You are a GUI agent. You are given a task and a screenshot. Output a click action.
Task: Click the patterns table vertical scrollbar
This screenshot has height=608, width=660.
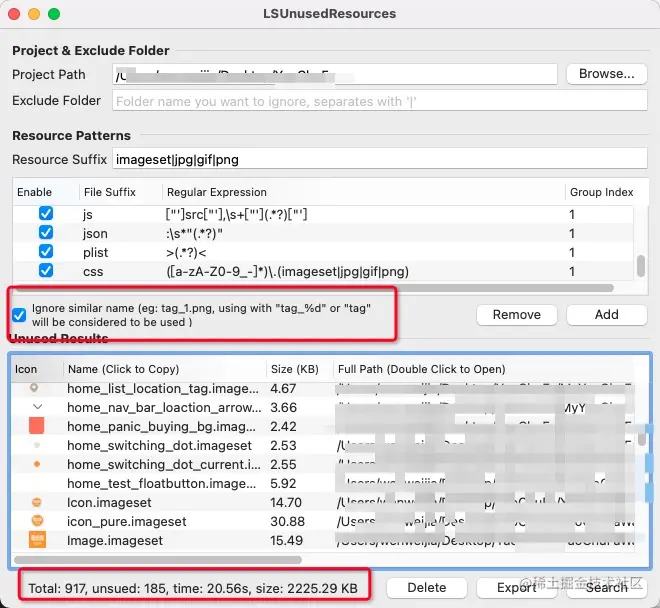pos(641,266)
